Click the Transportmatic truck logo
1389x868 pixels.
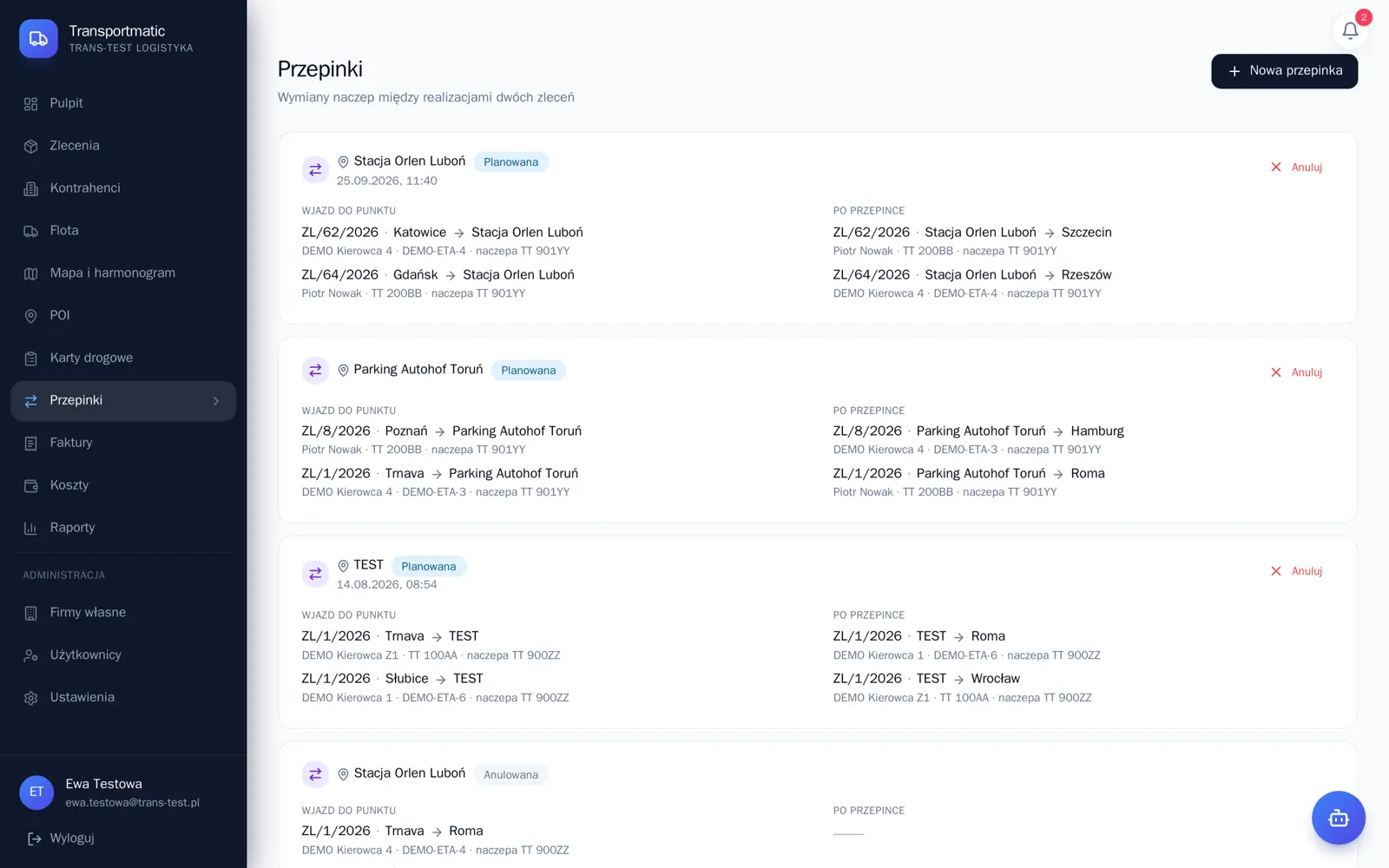38,39
